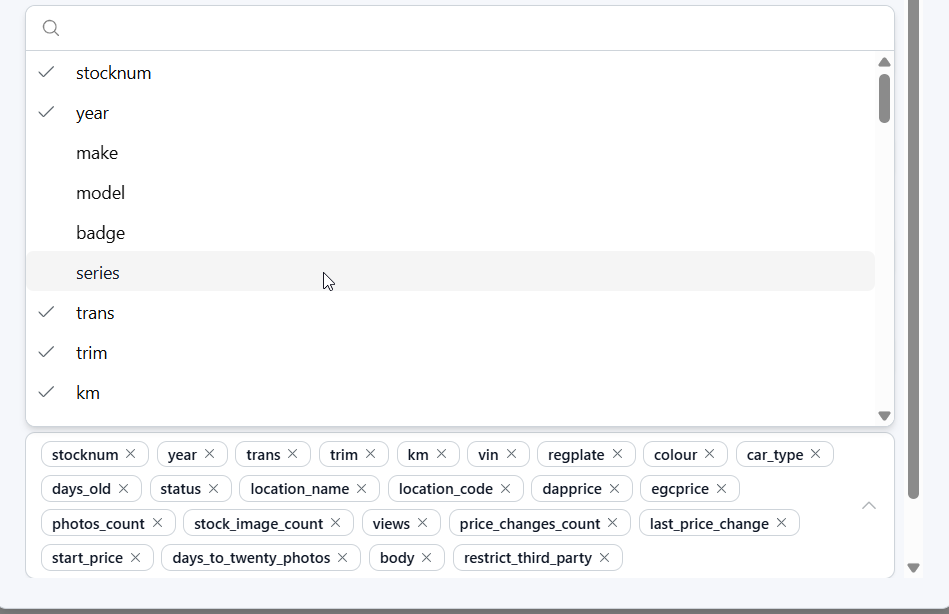Remove the stocknum tag with its X
This screenshot has width=949, height=614.
click(131, 454)
